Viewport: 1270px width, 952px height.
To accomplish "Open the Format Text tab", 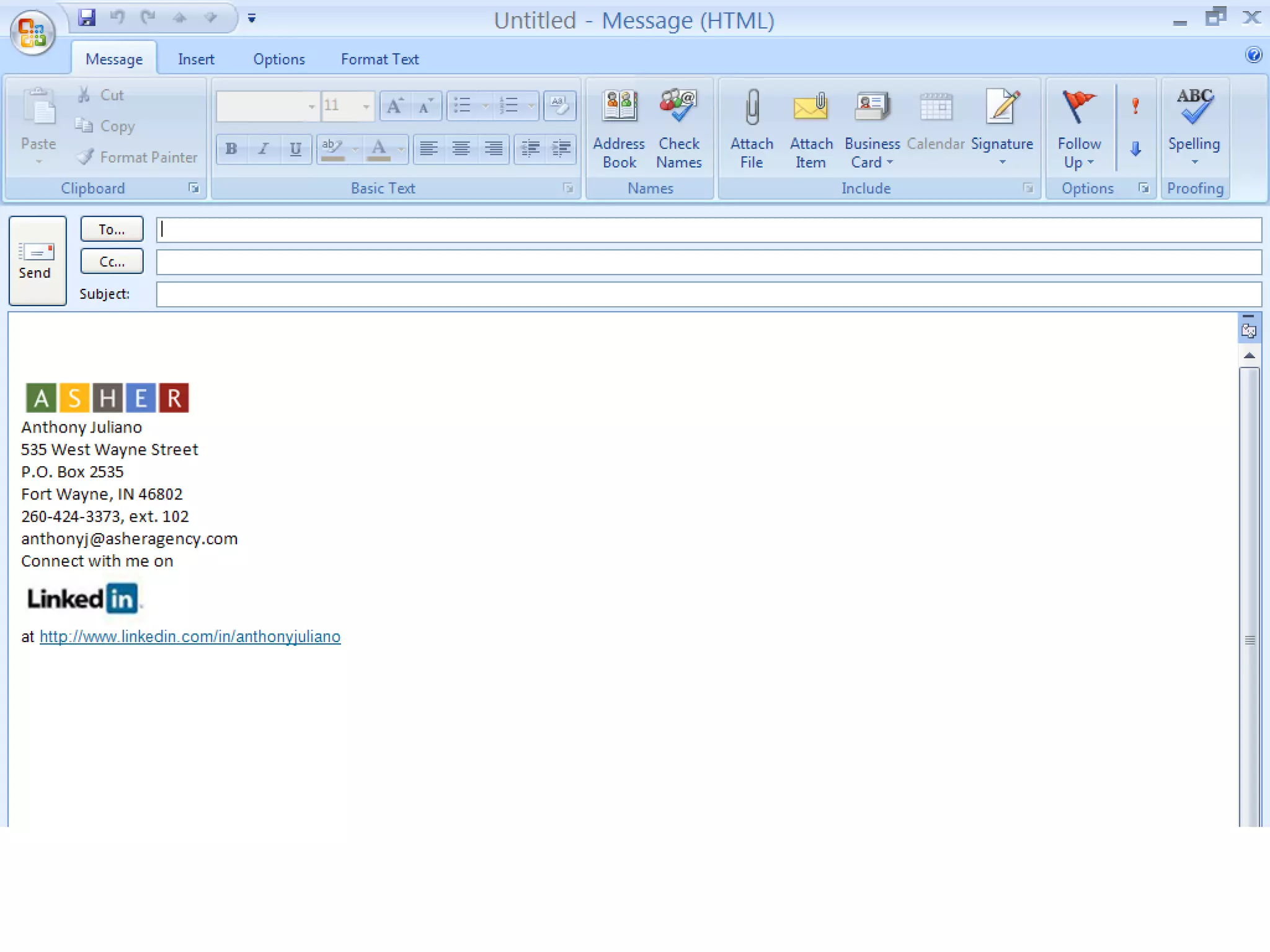I will [380, 59].
